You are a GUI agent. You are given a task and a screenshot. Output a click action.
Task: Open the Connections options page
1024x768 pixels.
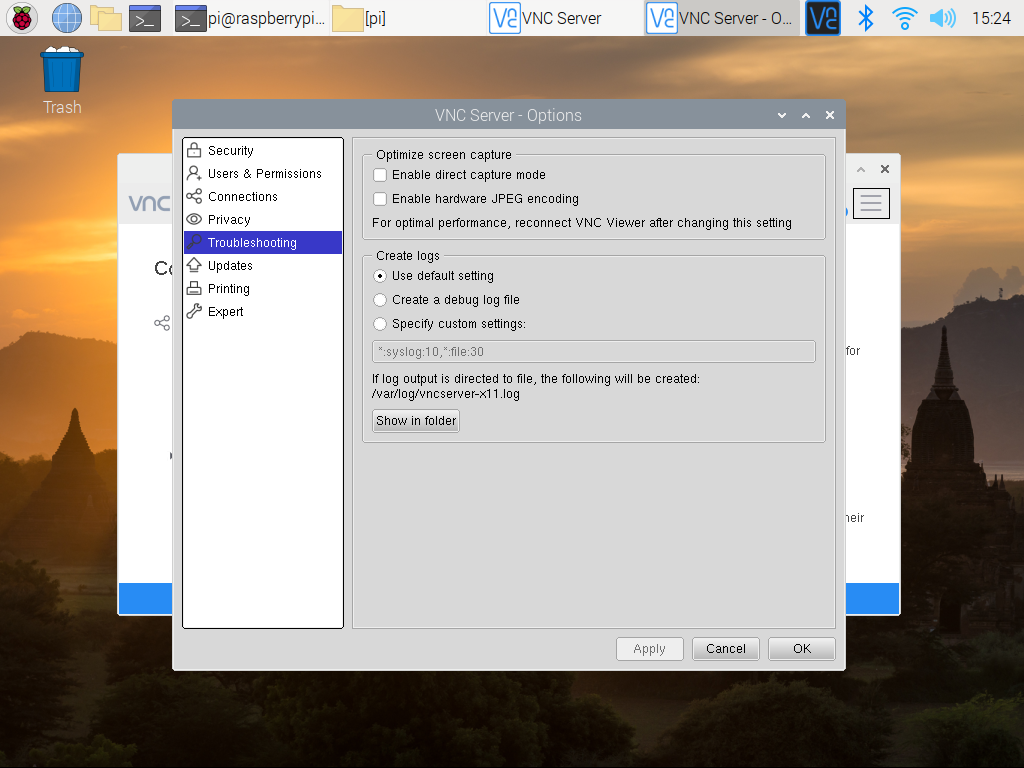pyautogui.click(x=263, y=197)
